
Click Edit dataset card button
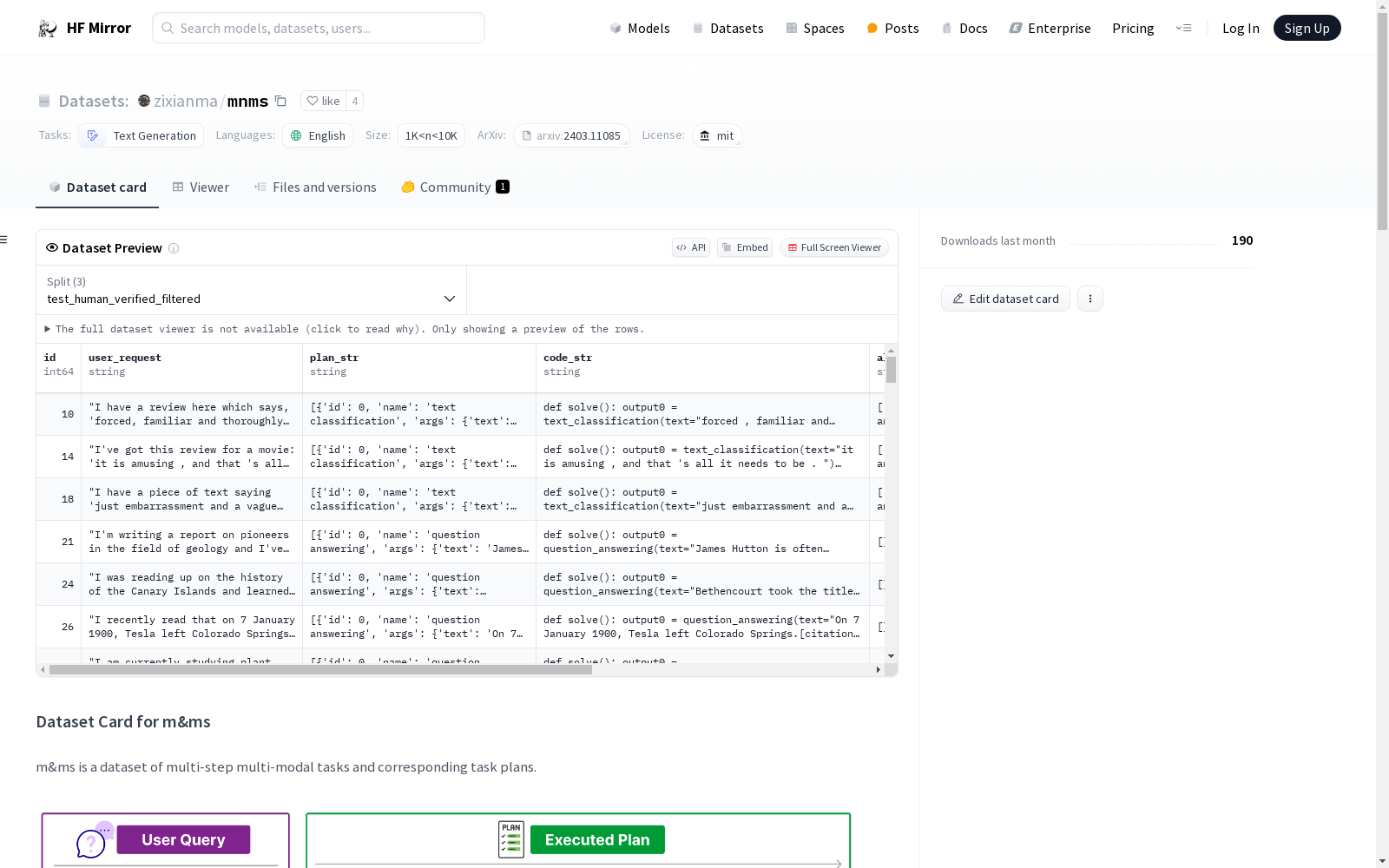point(1005,299)
